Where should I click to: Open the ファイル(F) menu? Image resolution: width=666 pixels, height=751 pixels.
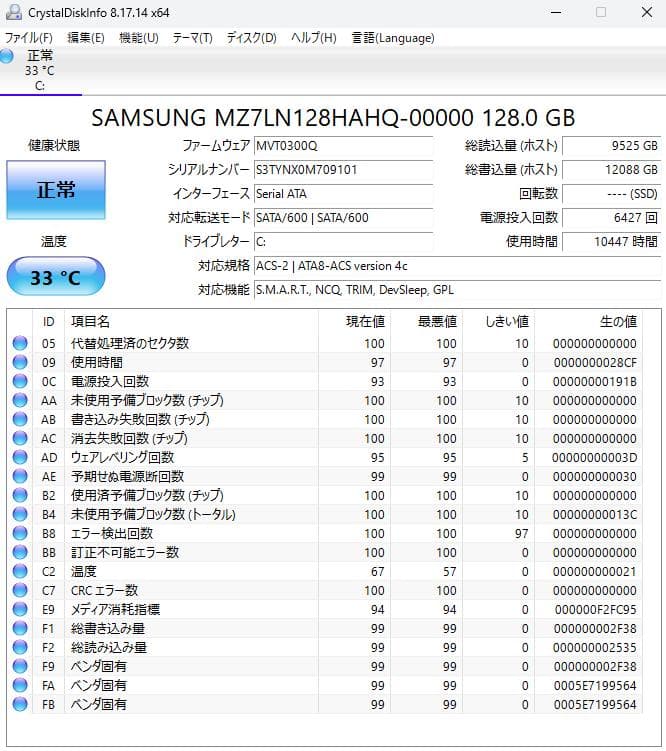click(28, 38)
